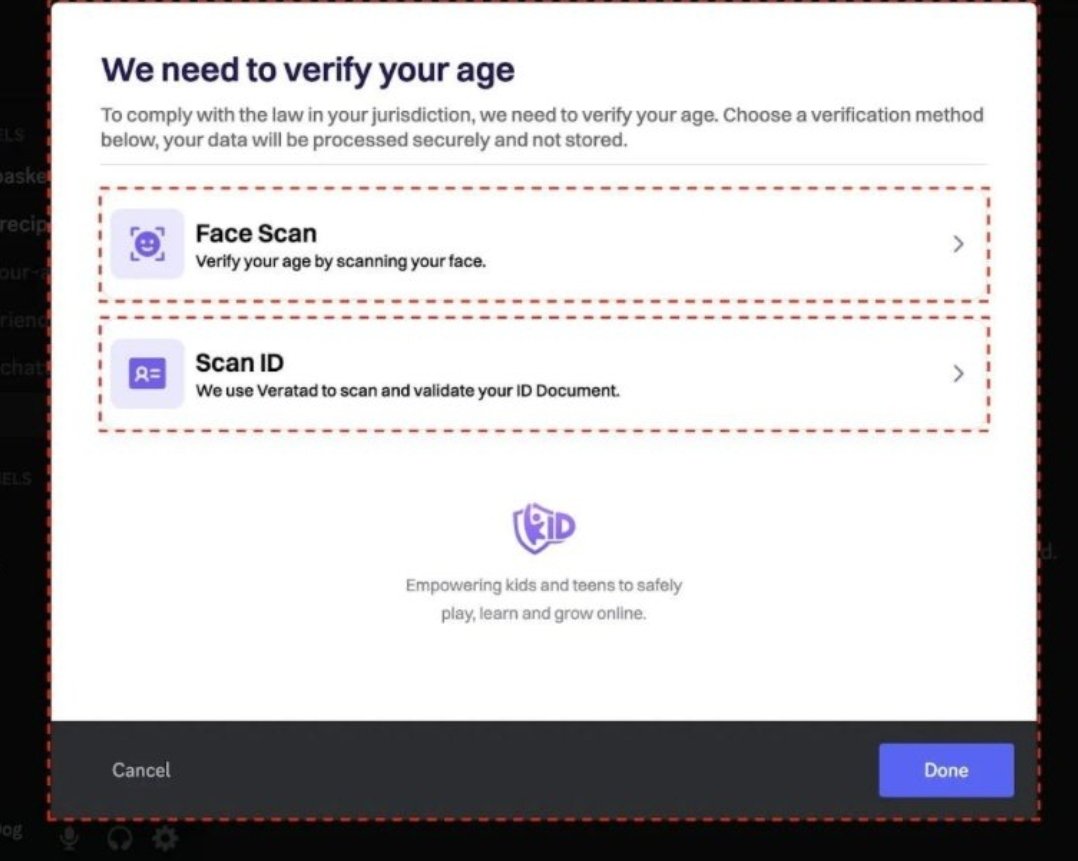Cancel the age verification process
Image resolution: width=1078 pixels, height=861 pixels.
pos(140,770)
